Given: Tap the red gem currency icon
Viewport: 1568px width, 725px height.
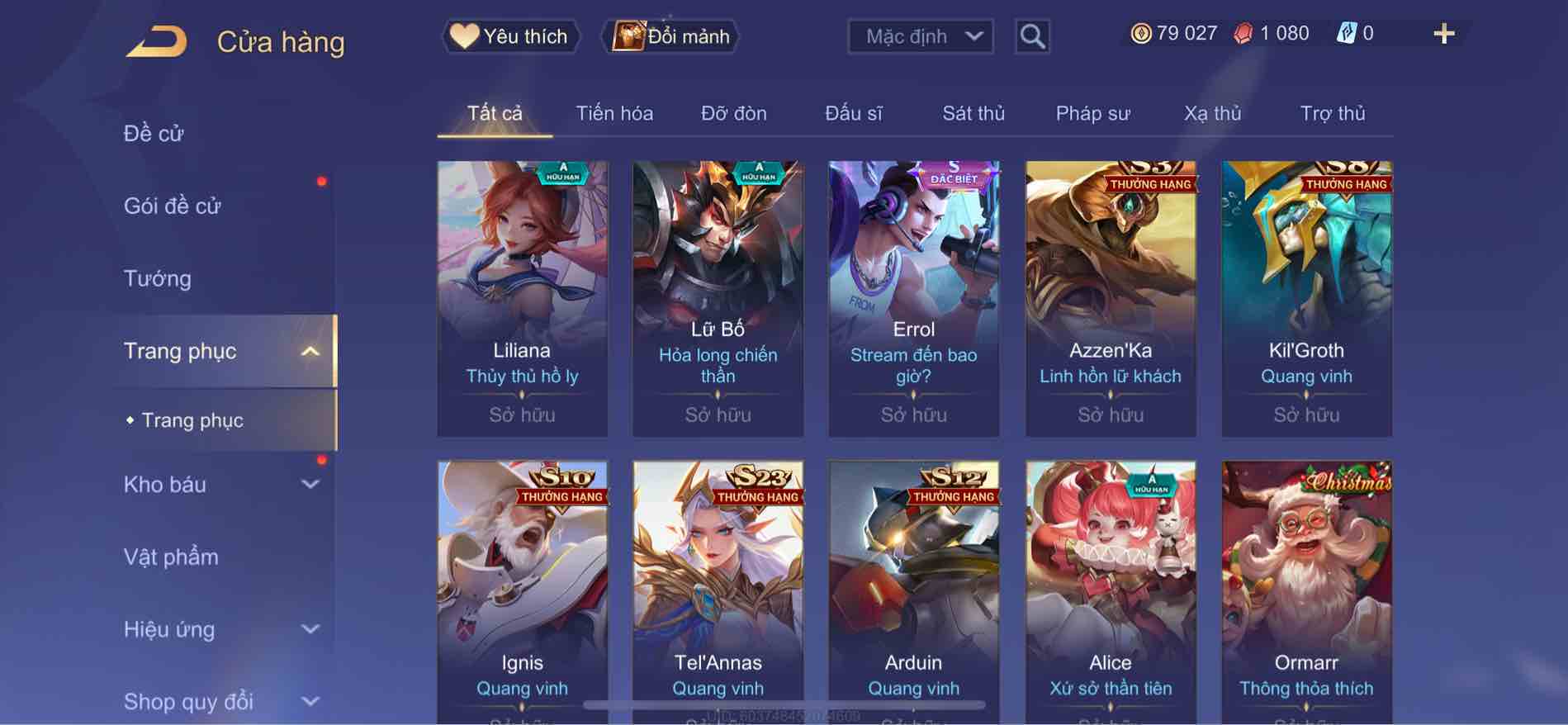Looking at the screenshot, I should (x=1243, y=34).
